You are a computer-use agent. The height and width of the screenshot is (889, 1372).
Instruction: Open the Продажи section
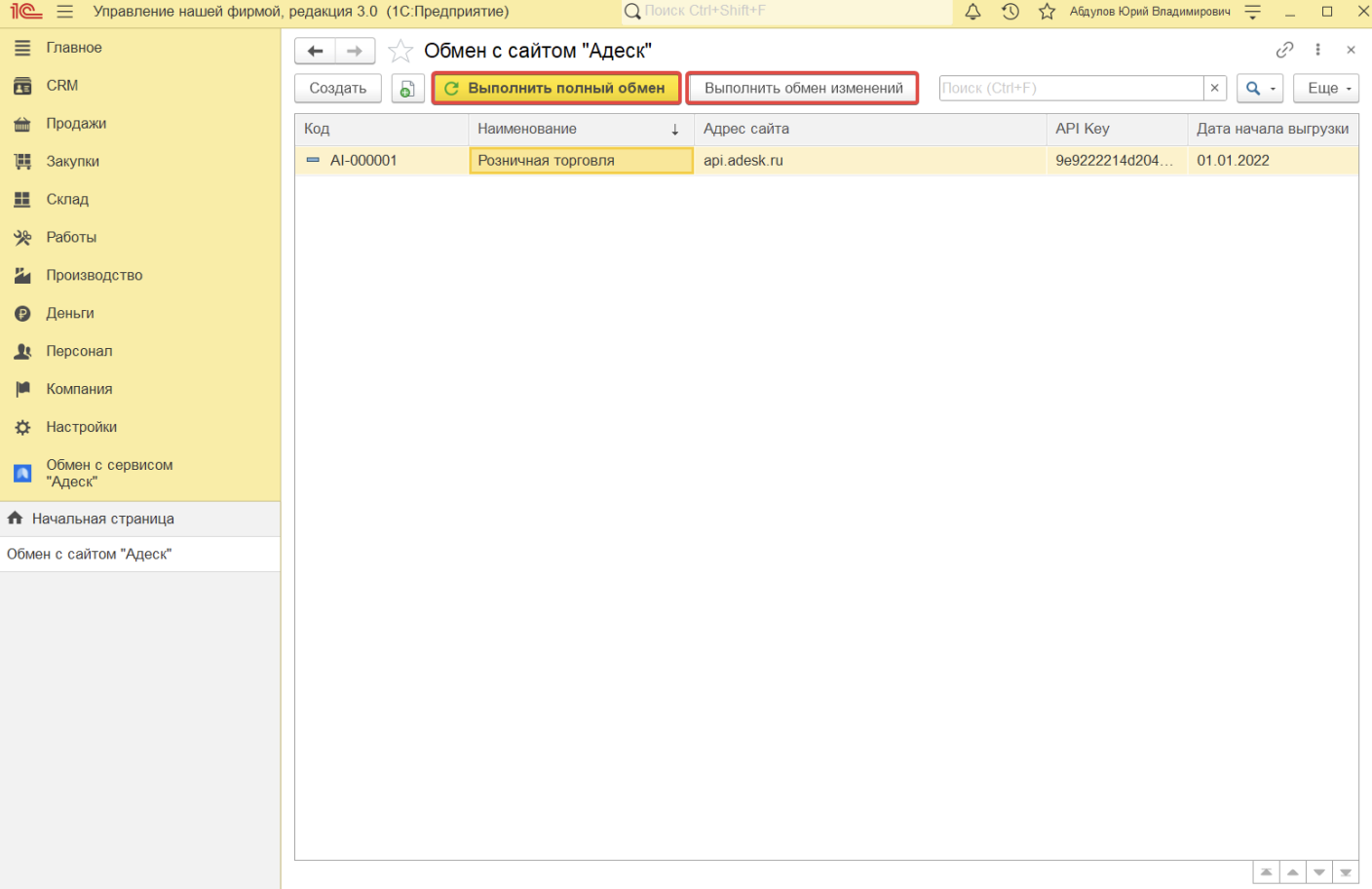click(140, 124)
